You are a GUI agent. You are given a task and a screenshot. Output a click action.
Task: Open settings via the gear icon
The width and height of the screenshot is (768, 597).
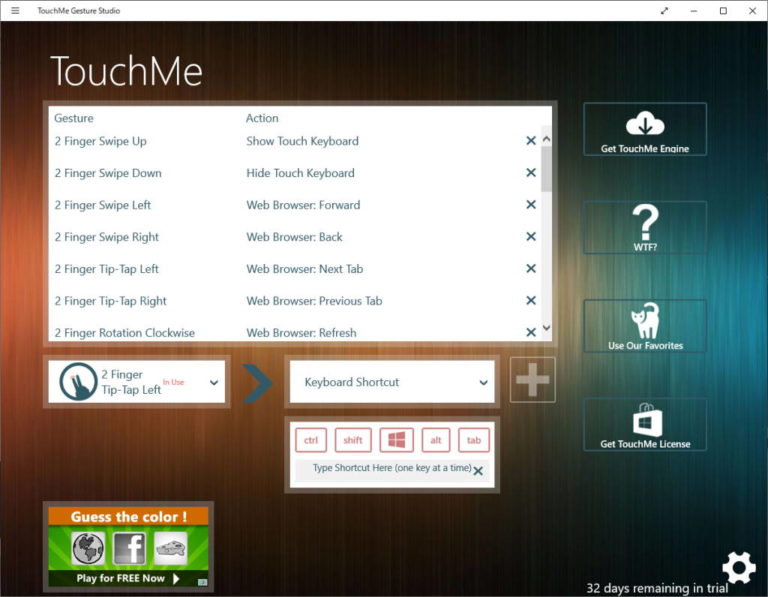(739, 567)
